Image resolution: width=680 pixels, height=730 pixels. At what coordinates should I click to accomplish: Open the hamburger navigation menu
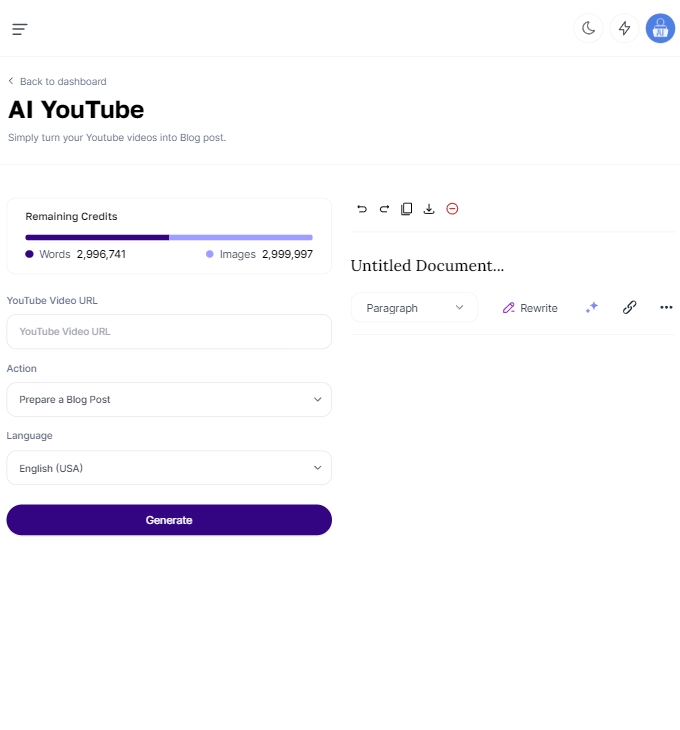coord(20,29)
